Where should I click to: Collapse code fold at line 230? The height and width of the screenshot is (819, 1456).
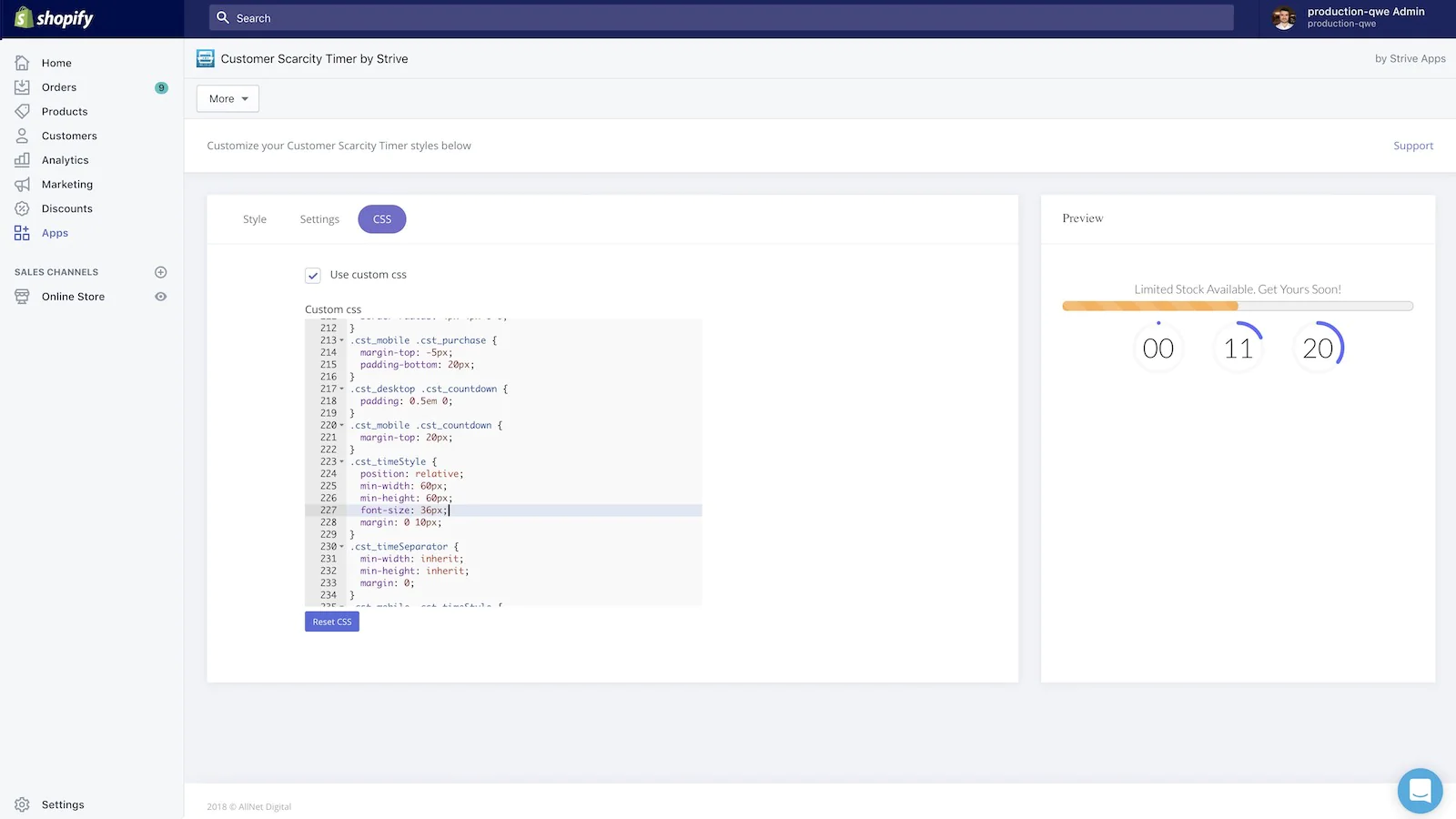coord(342,547)
